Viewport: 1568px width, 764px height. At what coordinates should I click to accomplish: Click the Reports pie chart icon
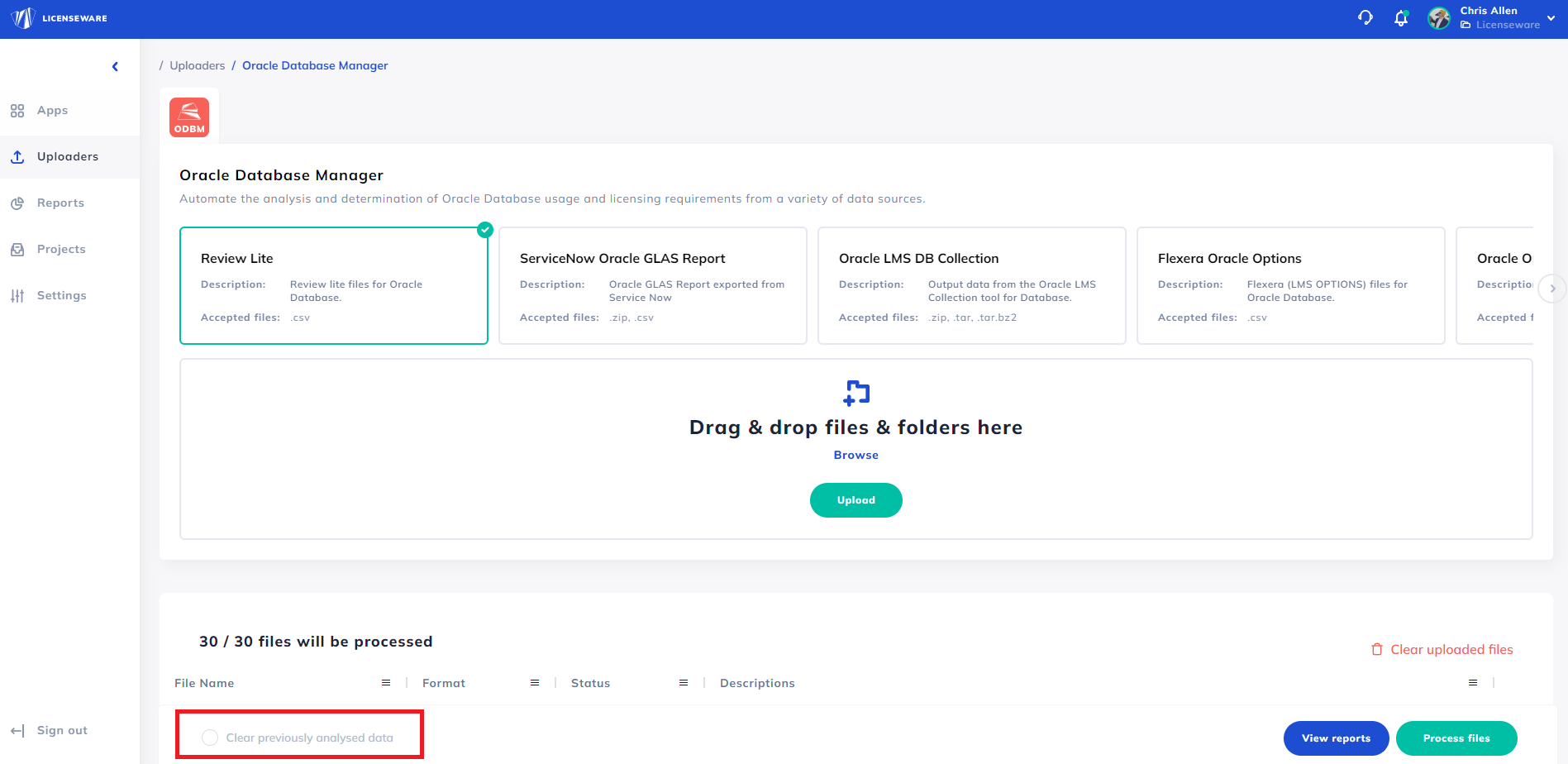pos(17,203)
